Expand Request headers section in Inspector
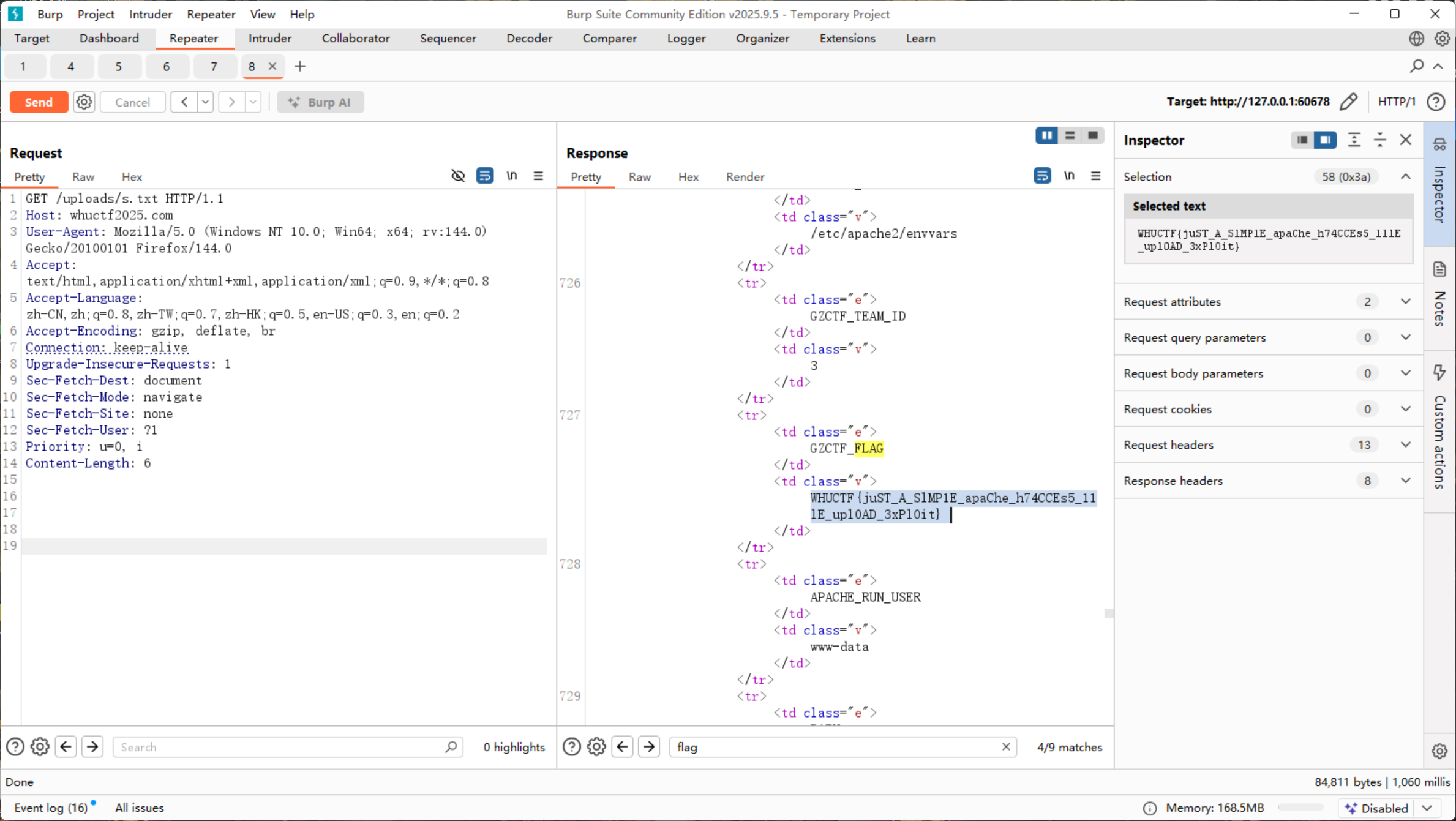This screenshot has width=1456, height=821. (1405, 445)
